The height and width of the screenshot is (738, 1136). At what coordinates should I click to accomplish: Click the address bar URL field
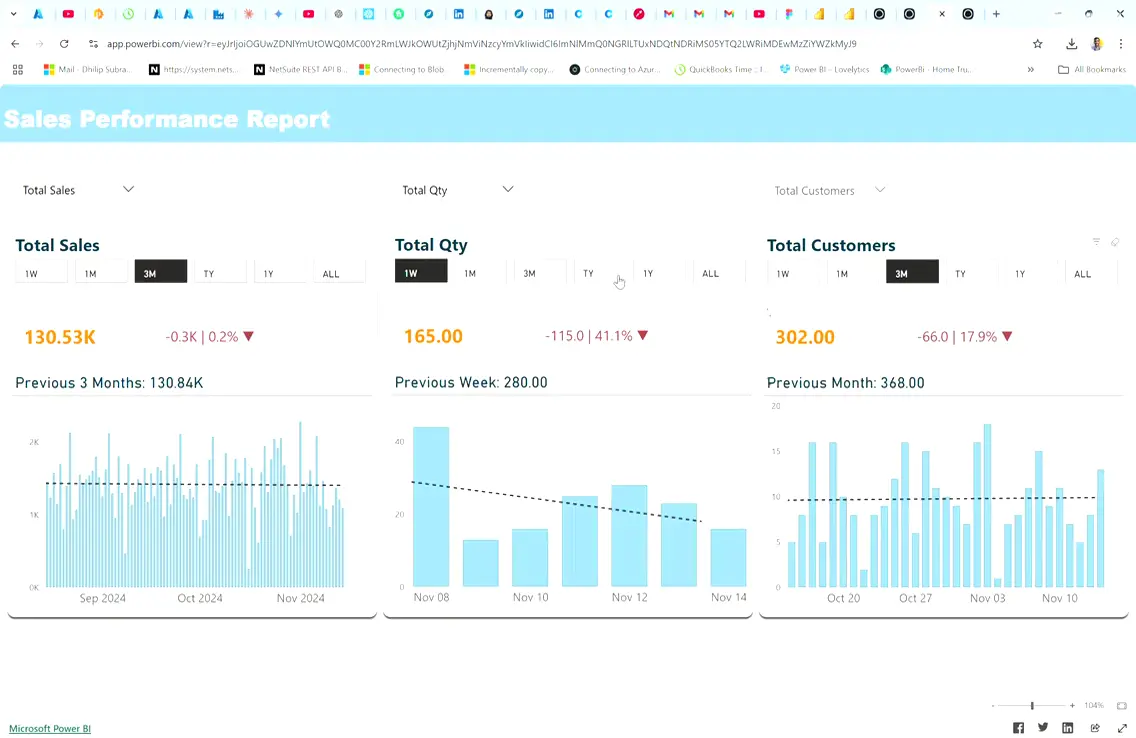[x=481, y=44]
